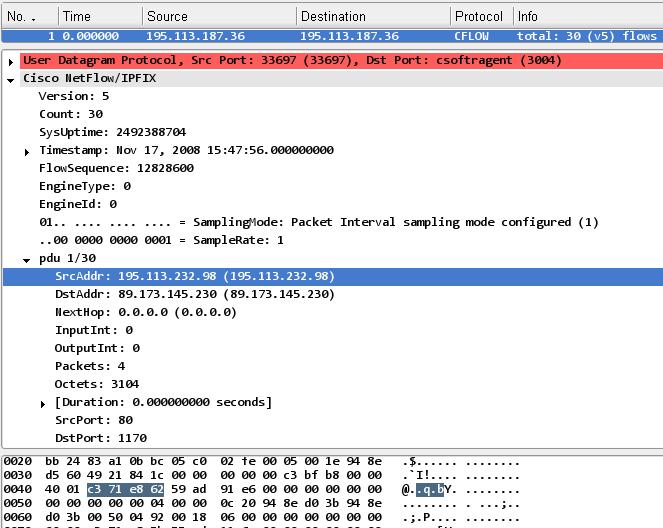The height and width of the screenshot is (528, 663).
Task: Sort by the Protocol column header
Action: 482,17
